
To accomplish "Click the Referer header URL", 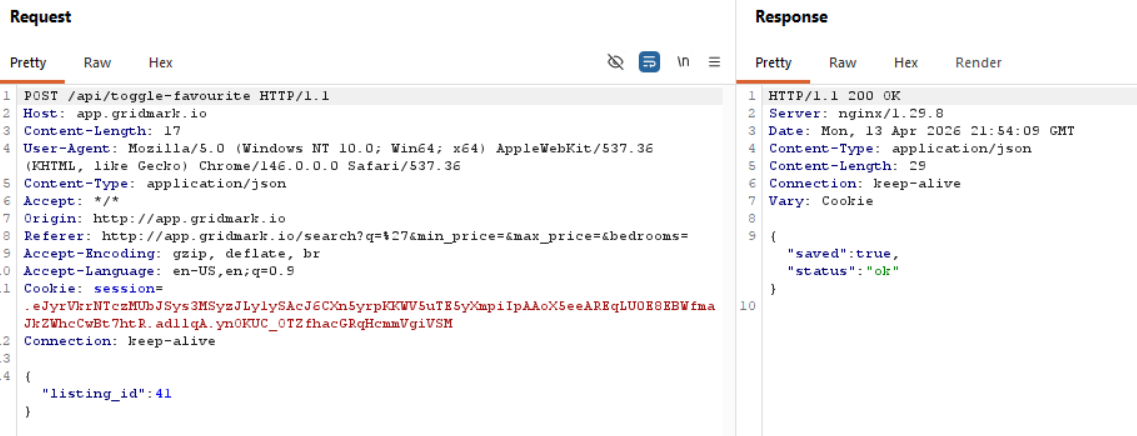I will (395, 236).
